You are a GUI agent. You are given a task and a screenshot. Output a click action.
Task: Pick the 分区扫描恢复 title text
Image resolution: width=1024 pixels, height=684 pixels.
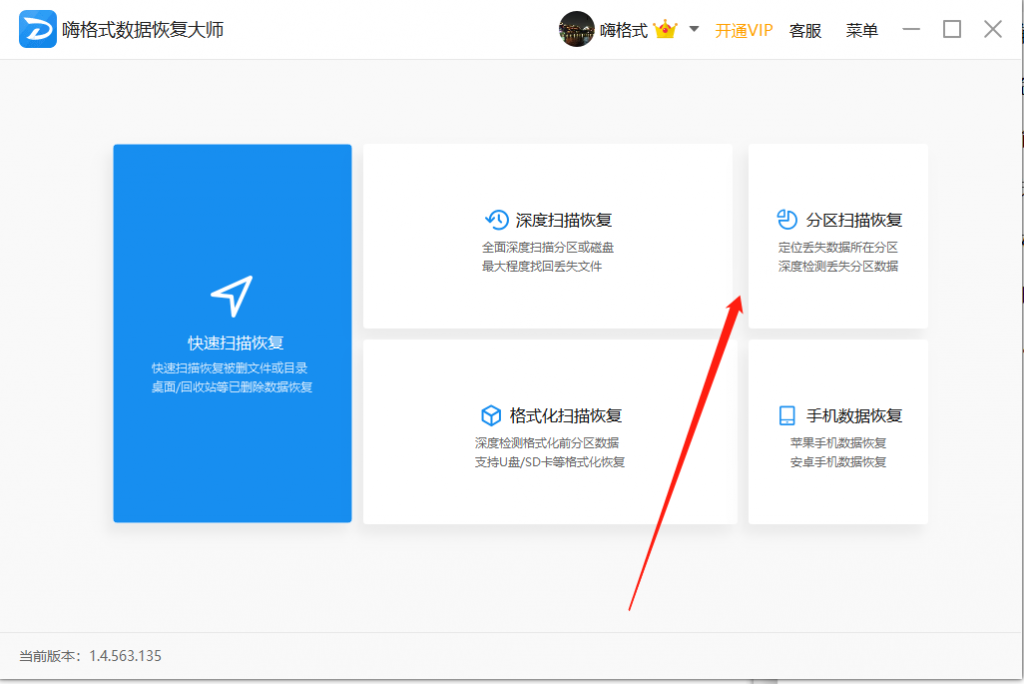(x=854, y=220)
